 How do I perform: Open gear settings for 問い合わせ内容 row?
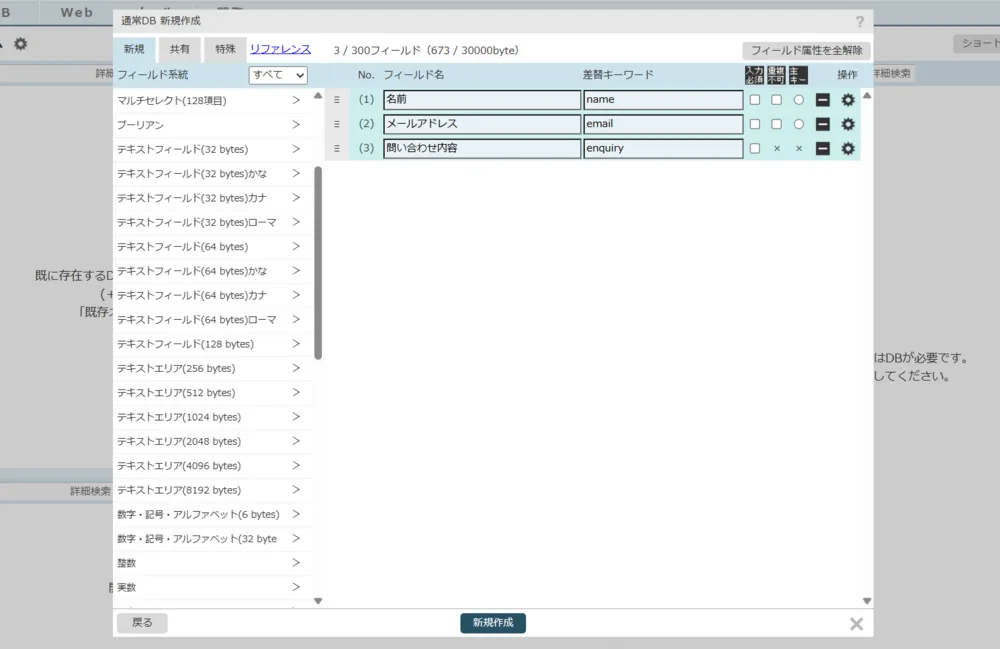(848, 149)
